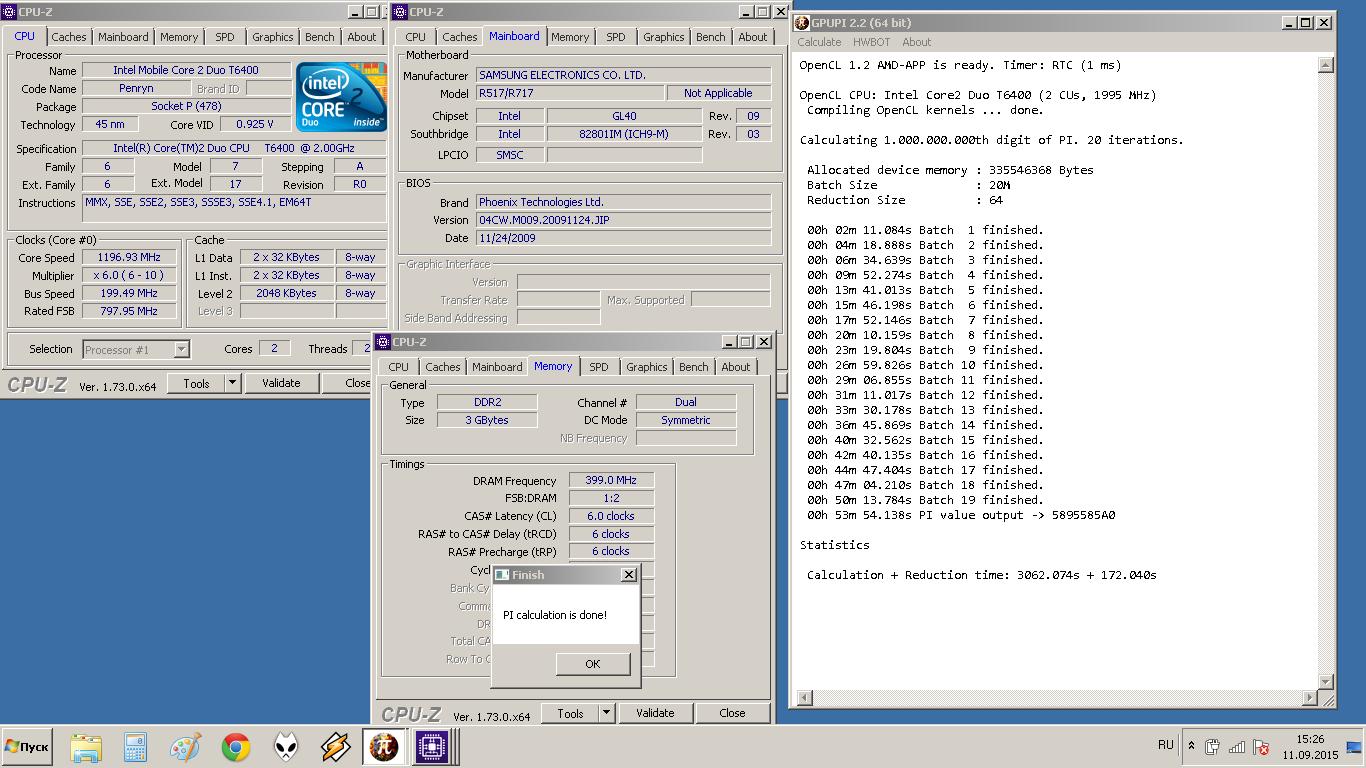Screen dimensions: 1366x768
Task: Click the Intel Core 2 Duo logo
Action: coord(341,97)
